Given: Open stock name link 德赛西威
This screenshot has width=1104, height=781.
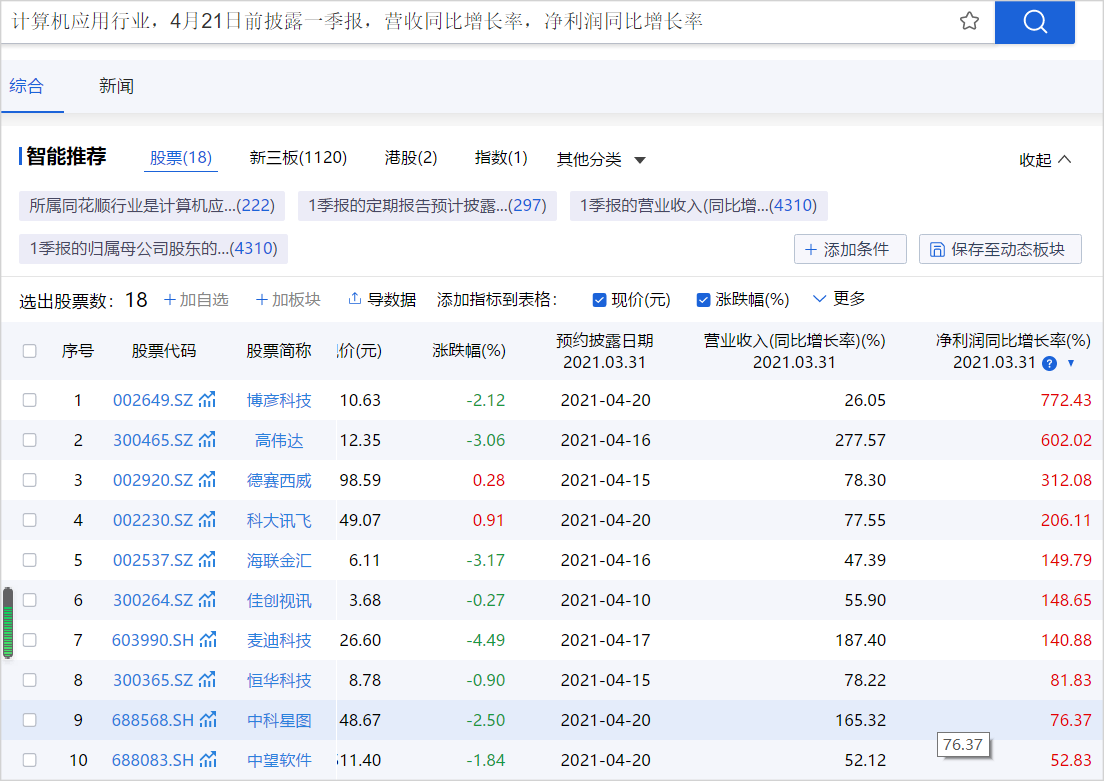Looking at the screenshot, I should coord(279,481).
